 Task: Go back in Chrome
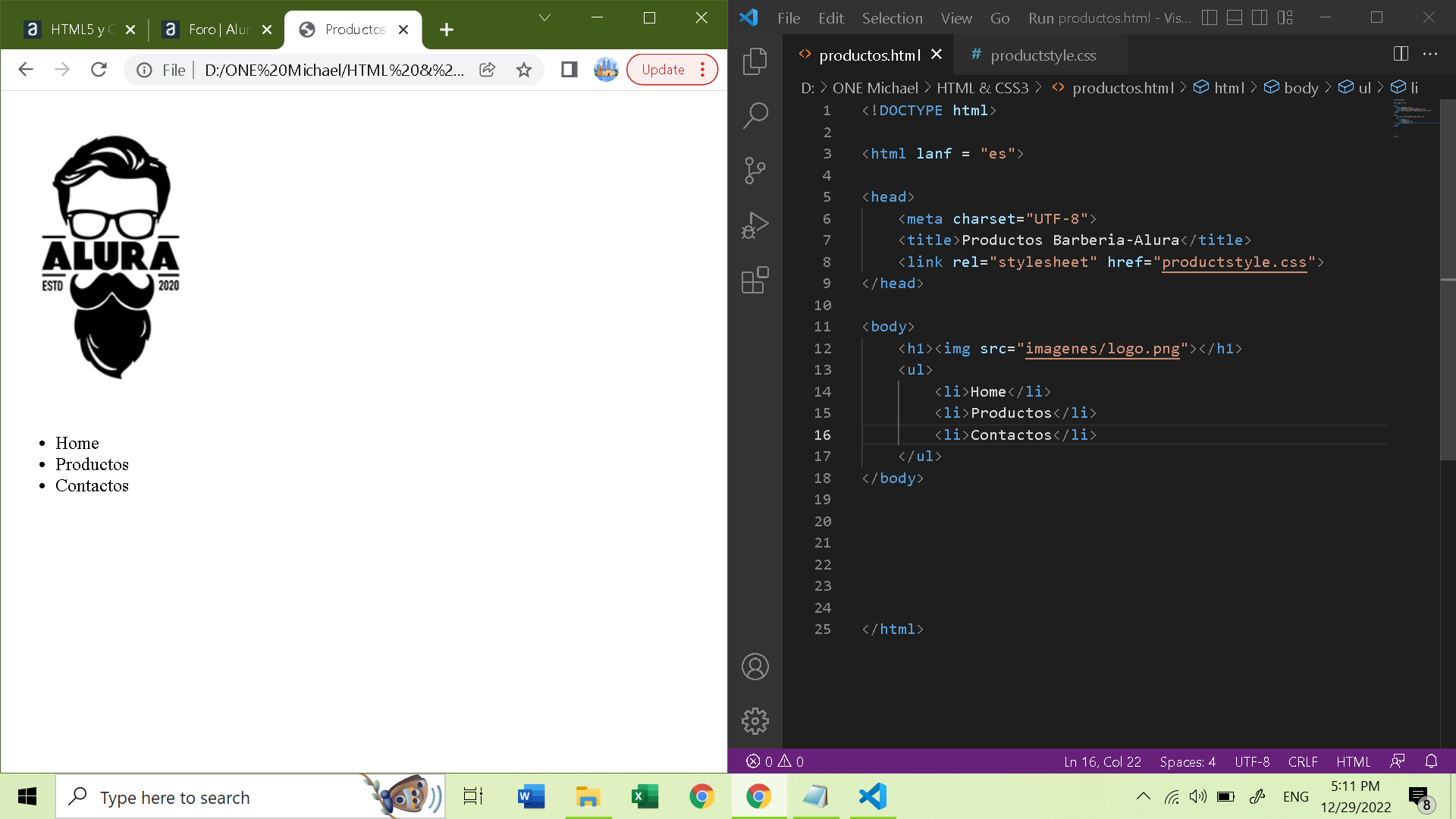point(26,70)
